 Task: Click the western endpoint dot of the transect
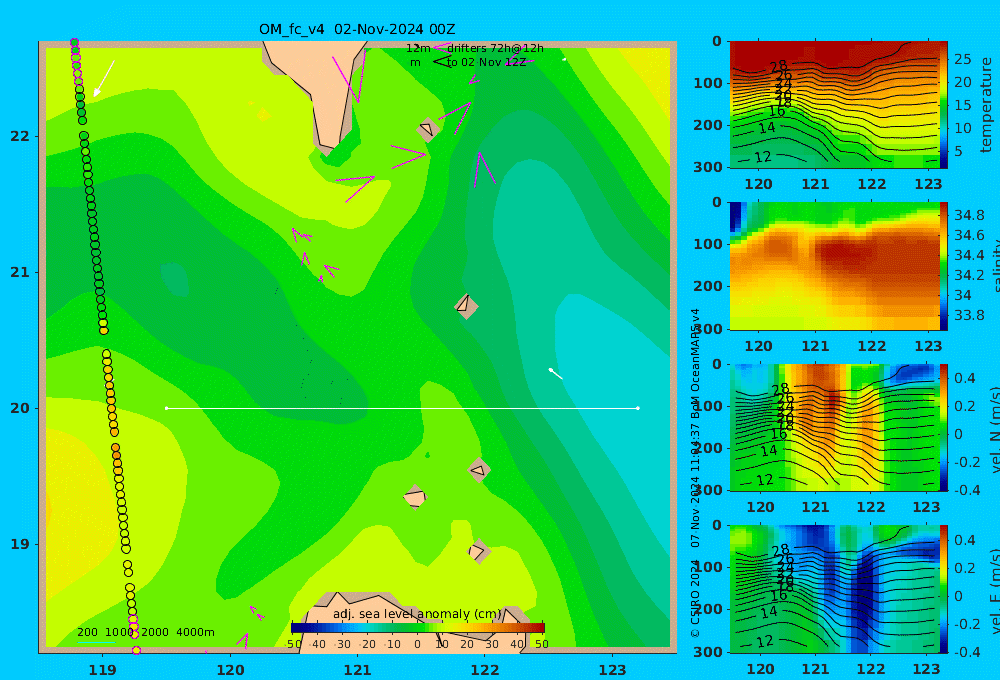coord(166,408)
